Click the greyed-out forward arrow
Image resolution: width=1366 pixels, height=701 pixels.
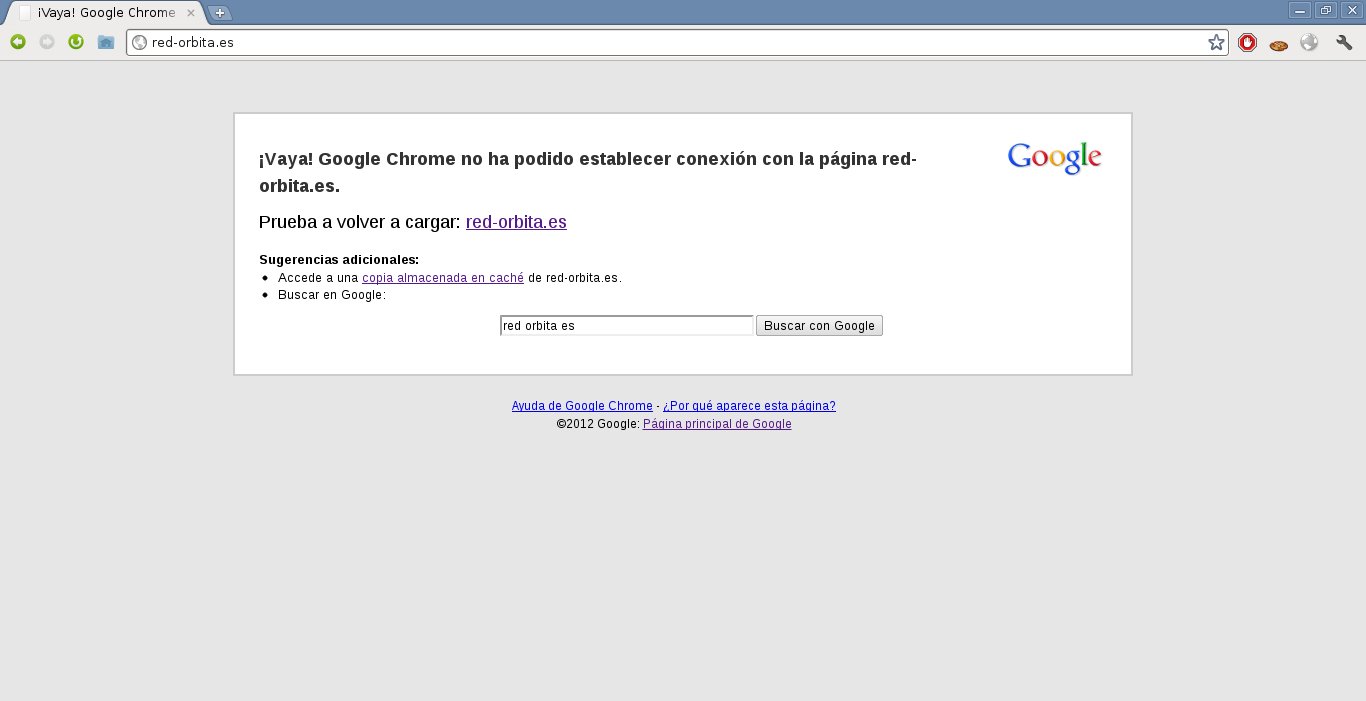pyautogui.click(x=47, y=42)
